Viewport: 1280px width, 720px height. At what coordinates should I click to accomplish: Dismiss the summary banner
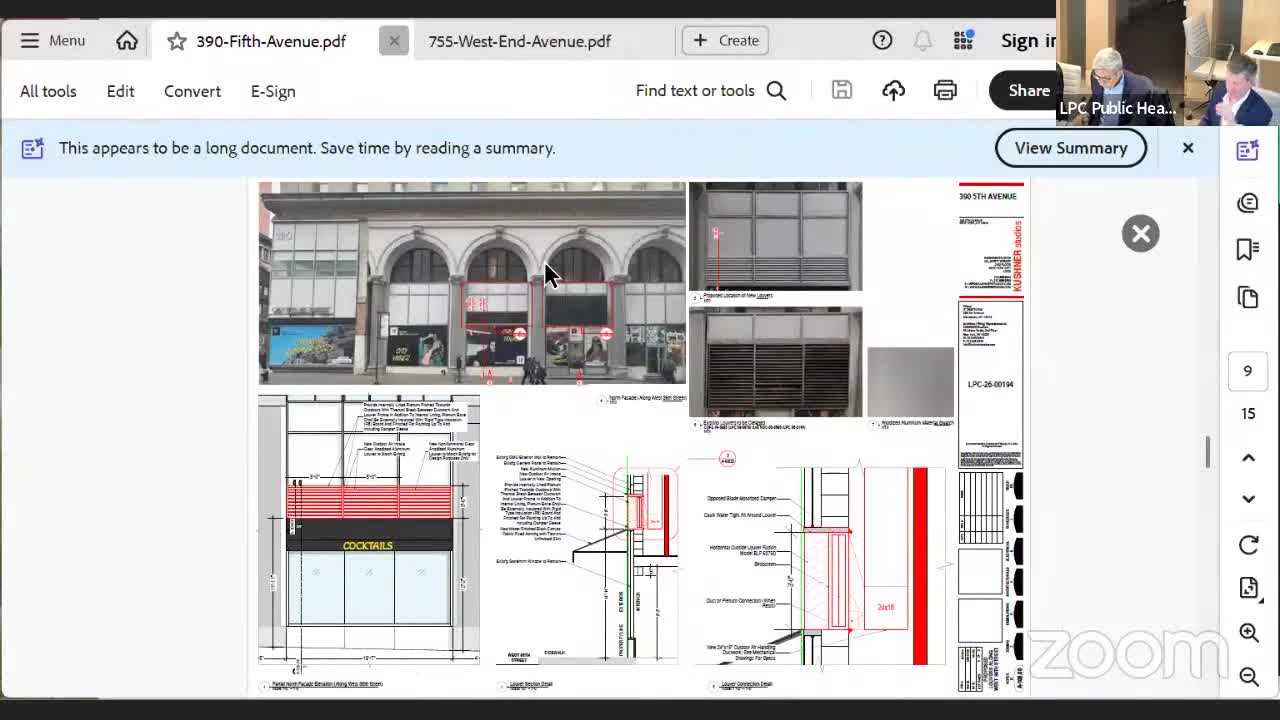pyautogui.click(x=1188, y=148)
